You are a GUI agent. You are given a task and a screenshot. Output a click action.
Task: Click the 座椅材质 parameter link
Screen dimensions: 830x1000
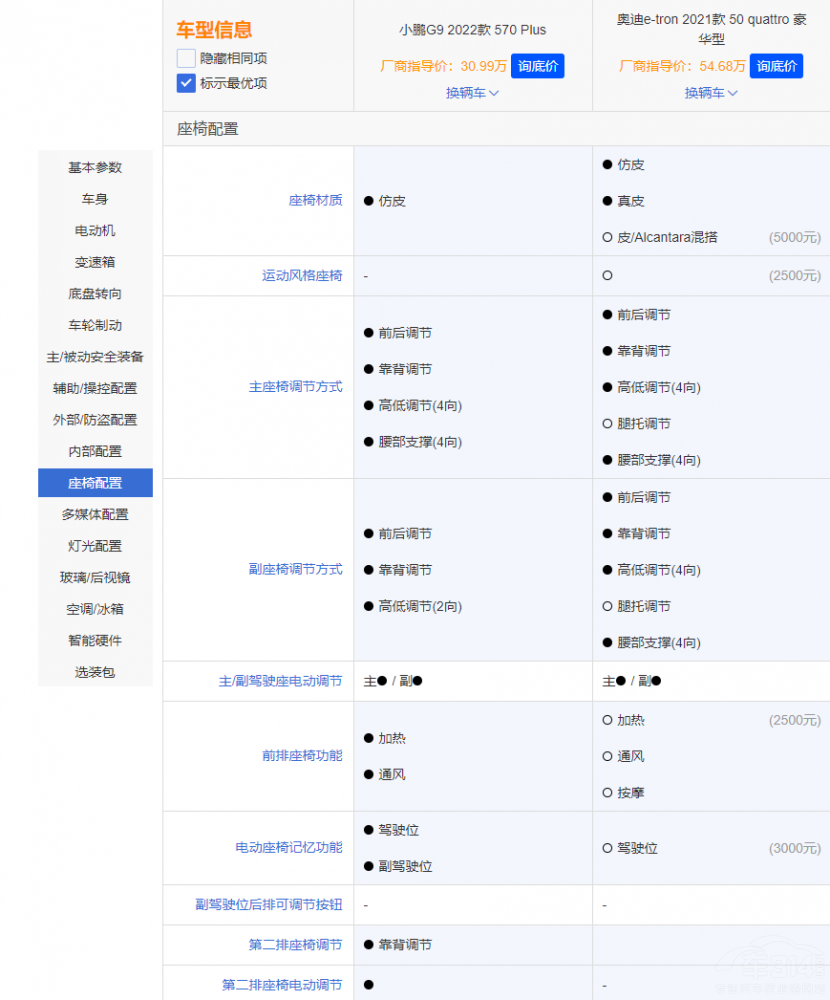(315, 200)
